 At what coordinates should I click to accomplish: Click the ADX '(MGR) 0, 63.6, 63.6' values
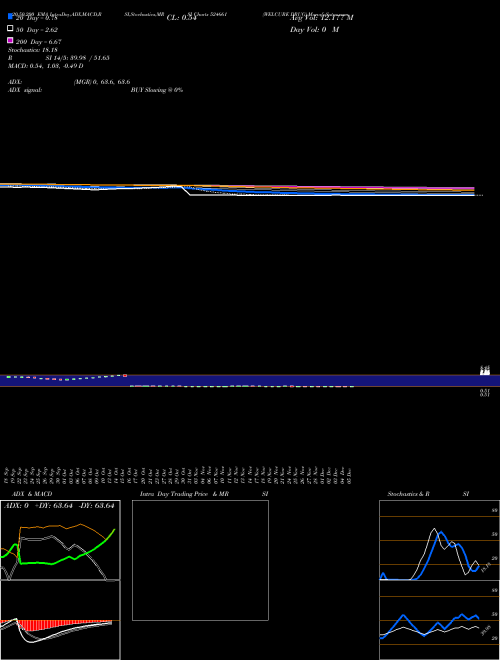[102, 82]
